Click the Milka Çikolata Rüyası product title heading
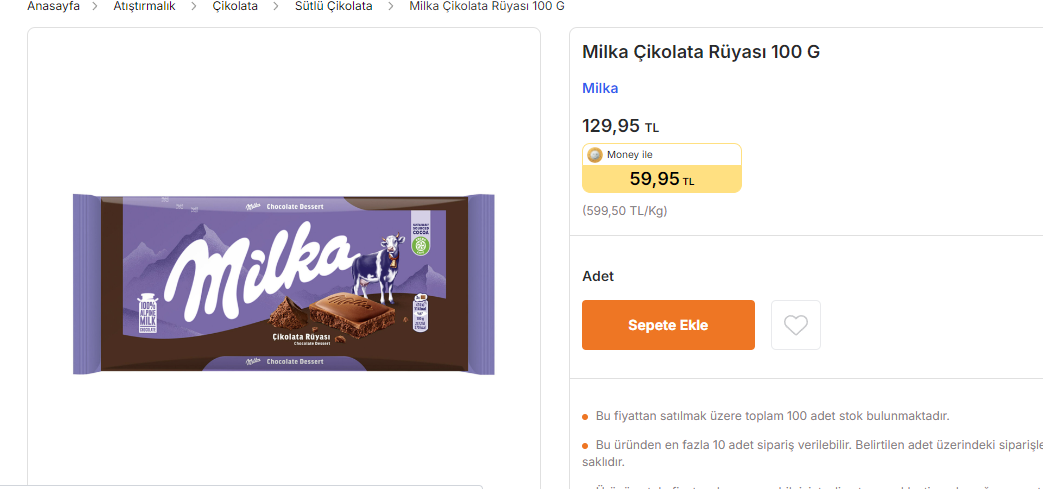The height and width of the screenshot is (489, 1043). (x=700, y=52)
